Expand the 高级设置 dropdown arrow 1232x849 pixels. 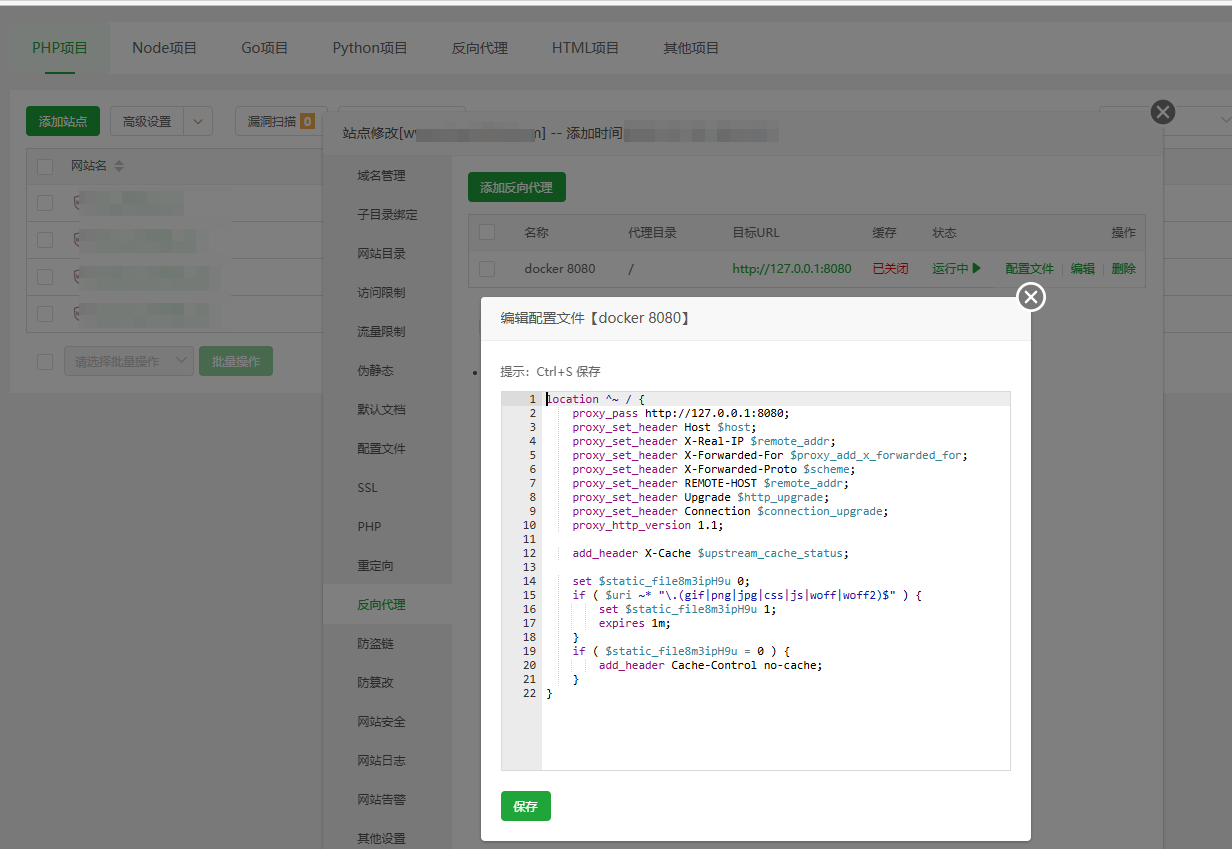pyautogui.click(x=198, y=122)
